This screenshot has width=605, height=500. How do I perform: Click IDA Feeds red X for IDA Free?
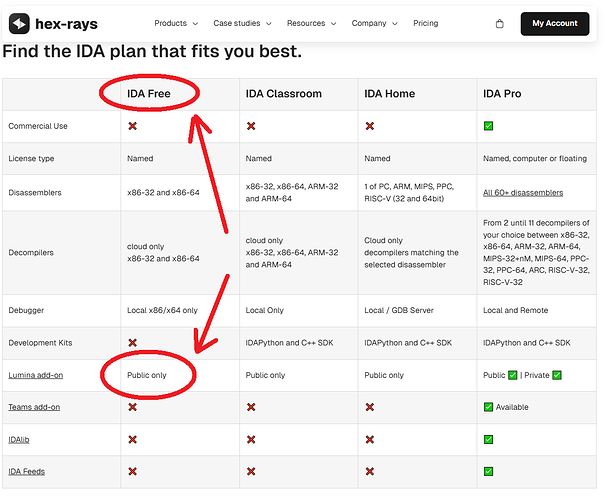(x=132, y=471)
